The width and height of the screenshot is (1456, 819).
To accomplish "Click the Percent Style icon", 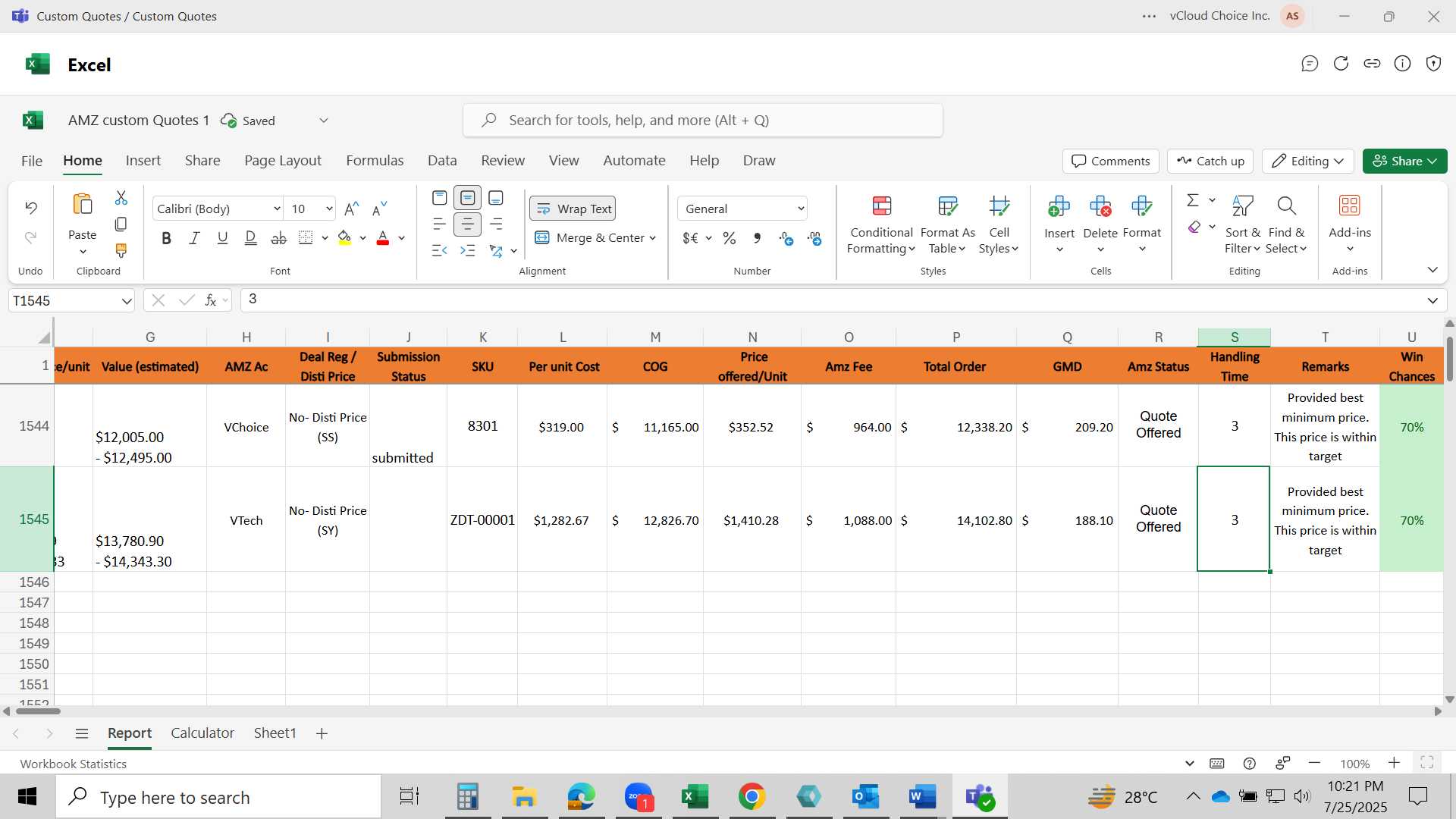I will coord(730,238).
